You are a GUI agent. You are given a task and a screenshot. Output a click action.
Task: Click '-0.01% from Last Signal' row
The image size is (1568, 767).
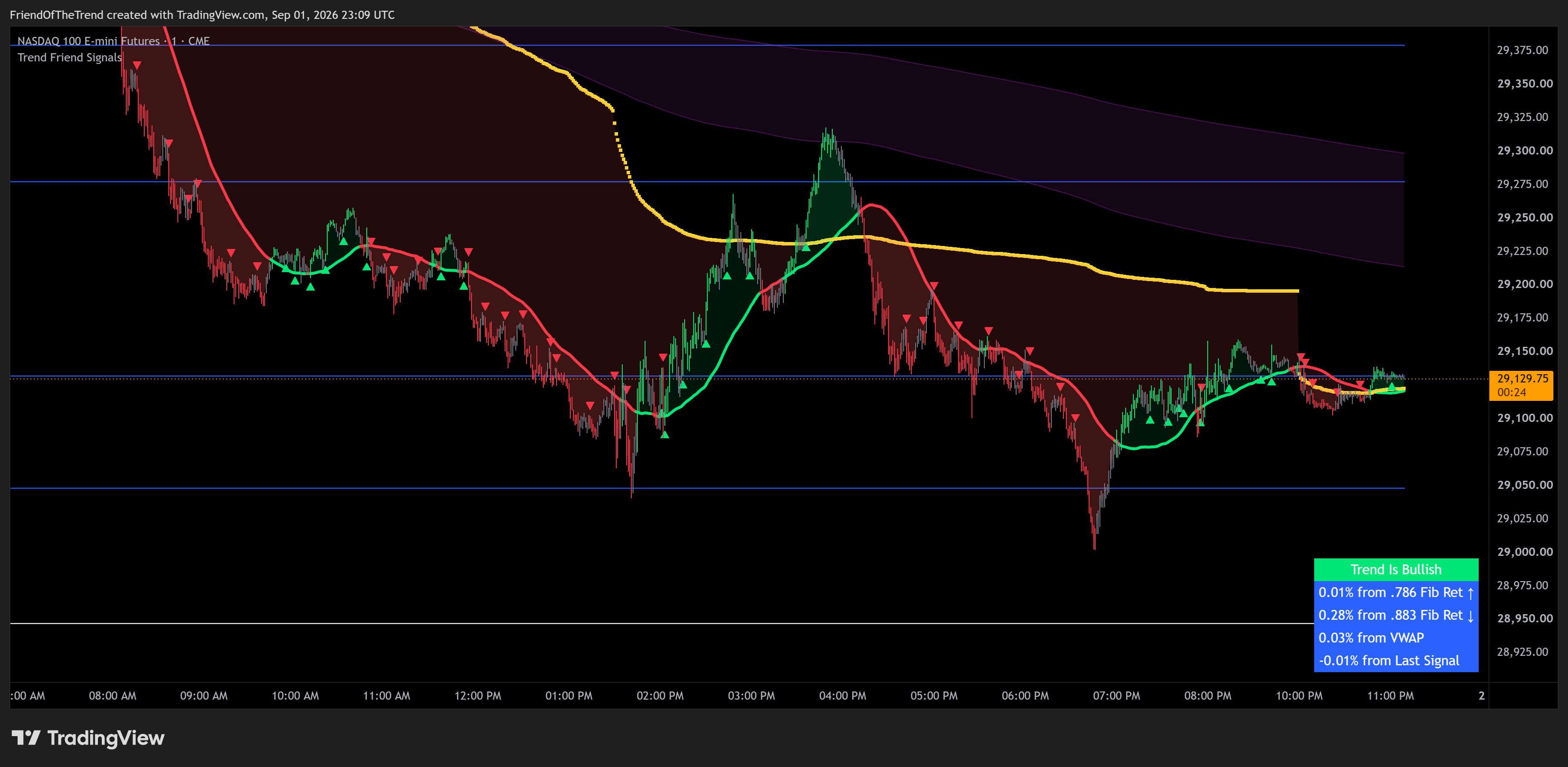click(x=1396, y=661)
